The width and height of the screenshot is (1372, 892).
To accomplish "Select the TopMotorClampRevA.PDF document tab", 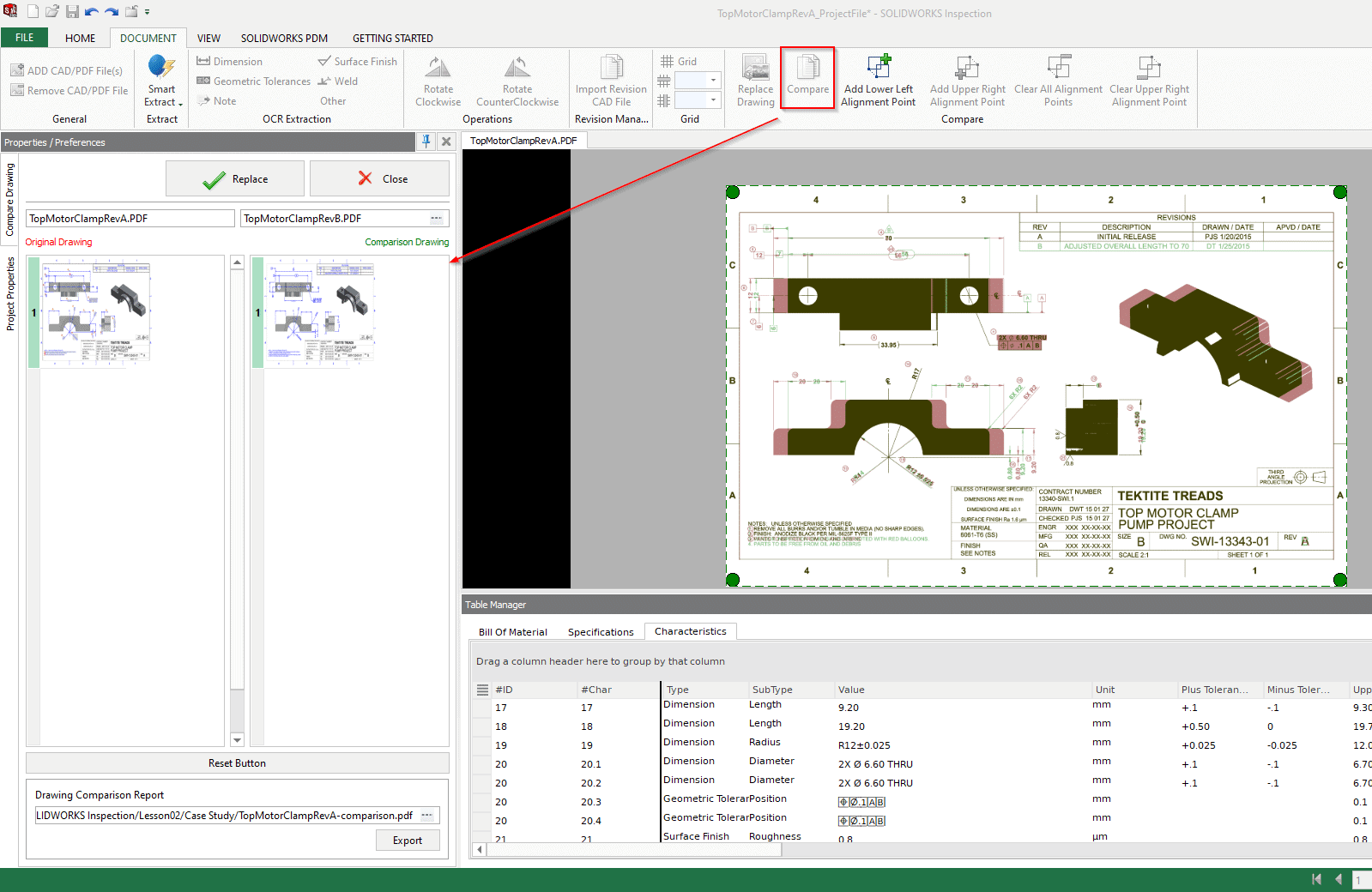I will tap(523, 141).
